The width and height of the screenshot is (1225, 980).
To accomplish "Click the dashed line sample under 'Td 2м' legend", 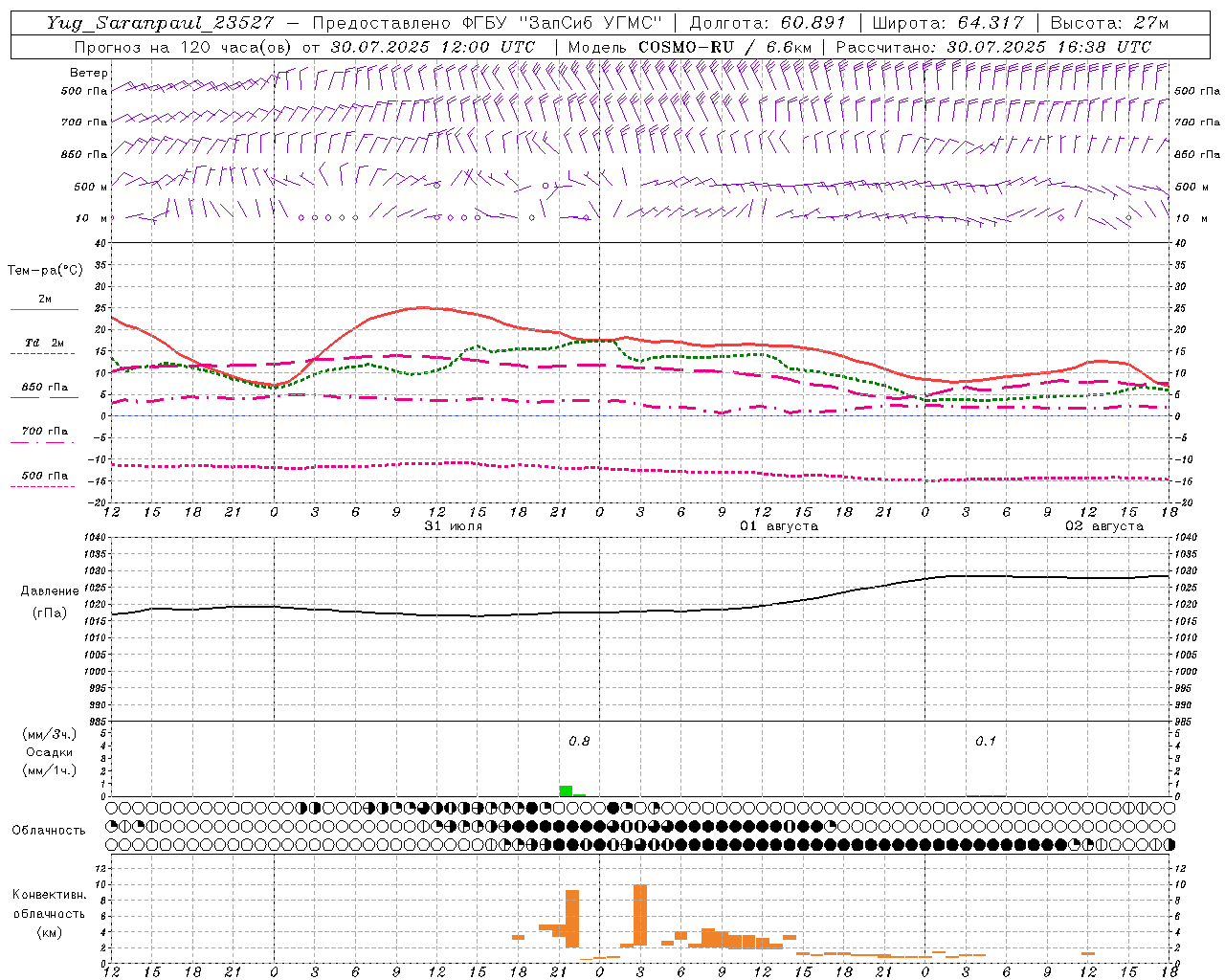I will [42, 354].
